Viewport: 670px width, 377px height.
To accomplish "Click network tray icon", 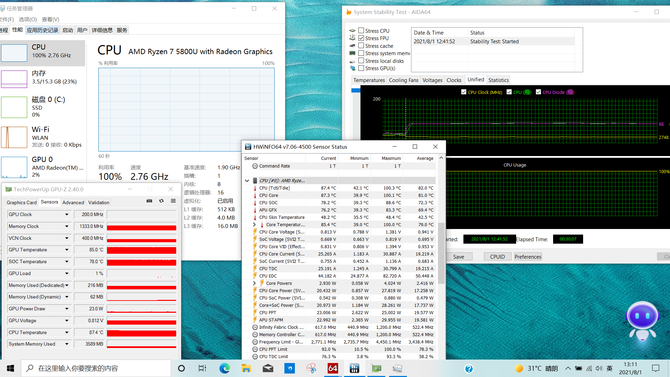I will [x=589, y=368].
